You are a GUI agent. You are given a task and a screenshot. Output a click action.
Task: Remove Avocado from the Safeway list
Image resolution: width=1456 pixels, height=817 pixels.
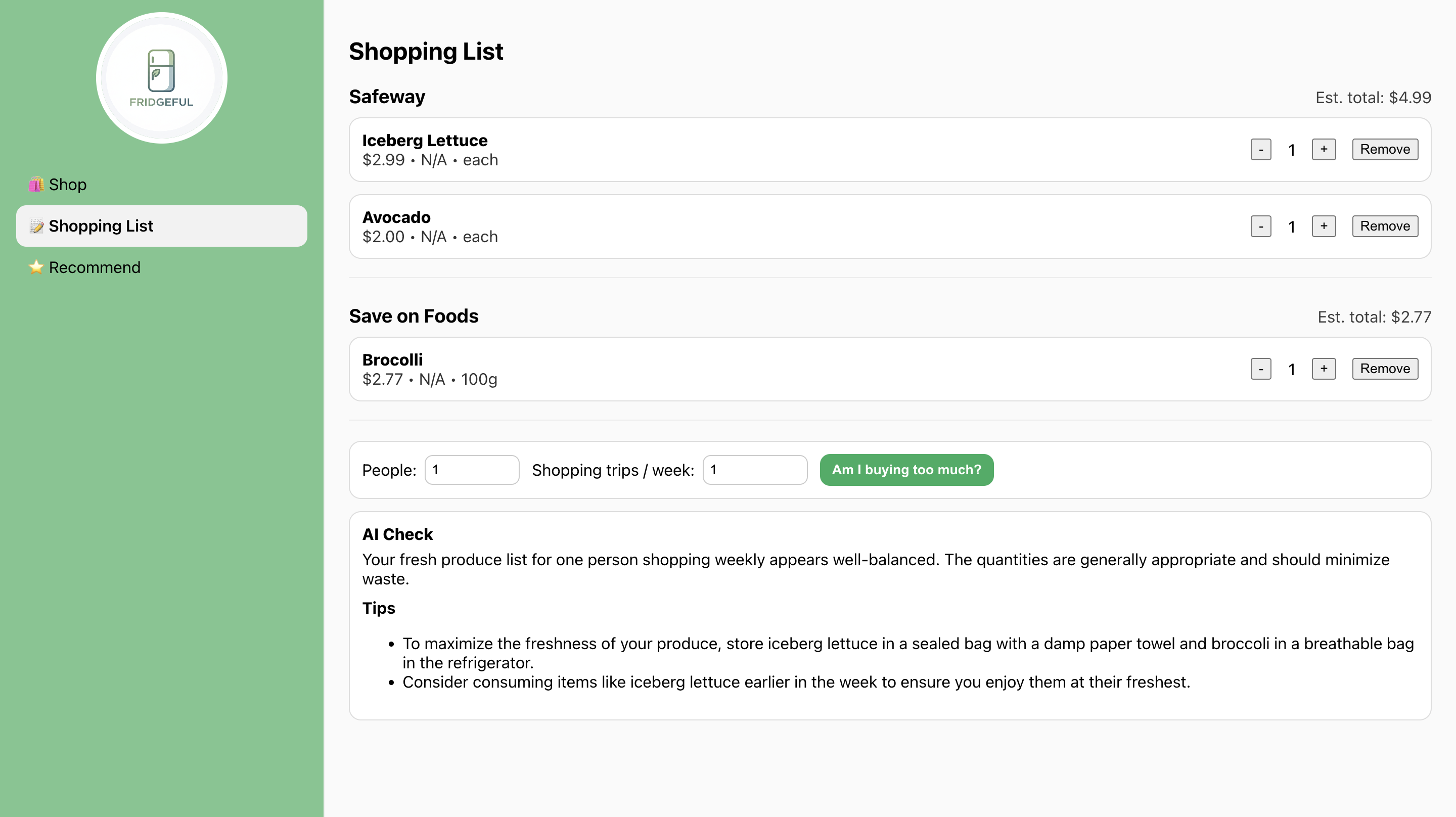(1384, 226)
